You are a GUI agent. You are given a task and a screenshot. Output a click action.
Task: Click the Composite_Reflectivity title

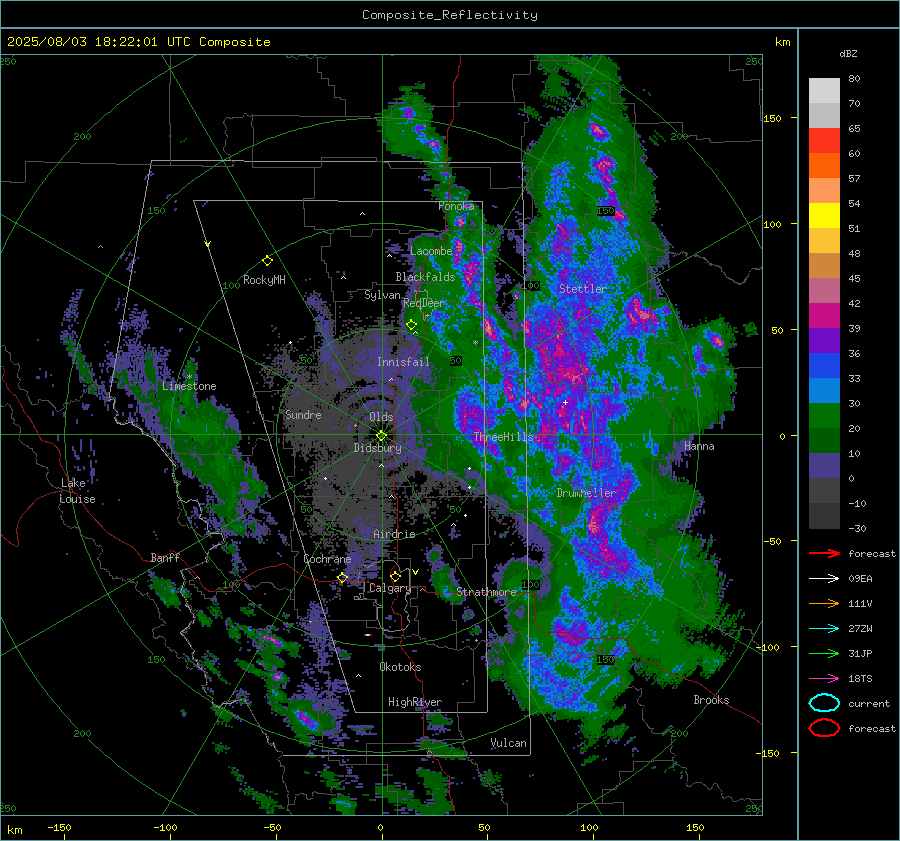tap(450, 15)
